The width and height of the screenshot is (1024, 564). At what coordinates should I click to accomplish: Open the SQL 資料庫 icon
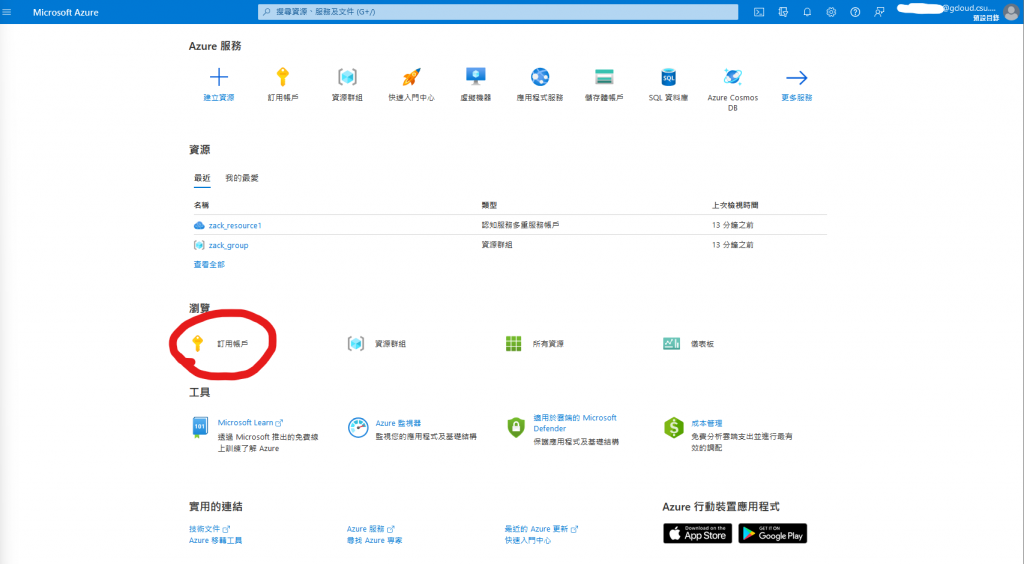(x=668, y=77)
